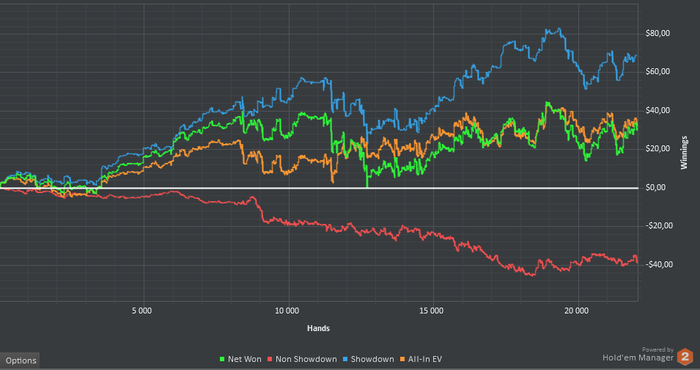Click the blue Showdown color square
The height and width of the screenshot is (370, 700).
tap(345, 359)
